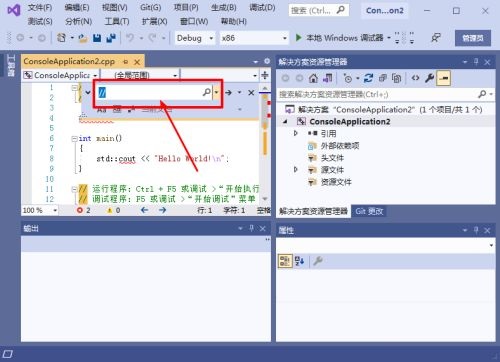The width and height of the screenshot is (500, 362).
Task: Toggle match case Aa option
Action: (x=101, y=109)
